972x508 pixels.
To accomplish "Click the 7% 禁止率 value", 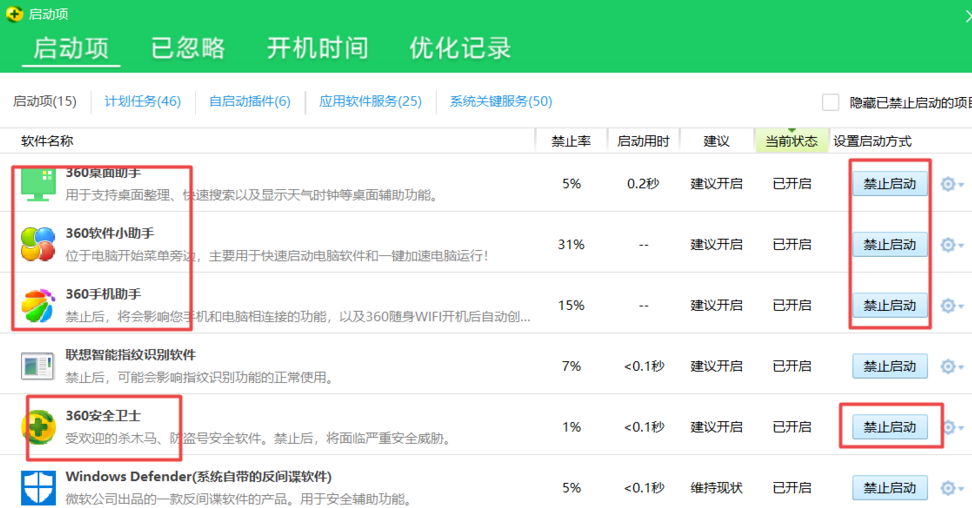I will pos(571,366).
